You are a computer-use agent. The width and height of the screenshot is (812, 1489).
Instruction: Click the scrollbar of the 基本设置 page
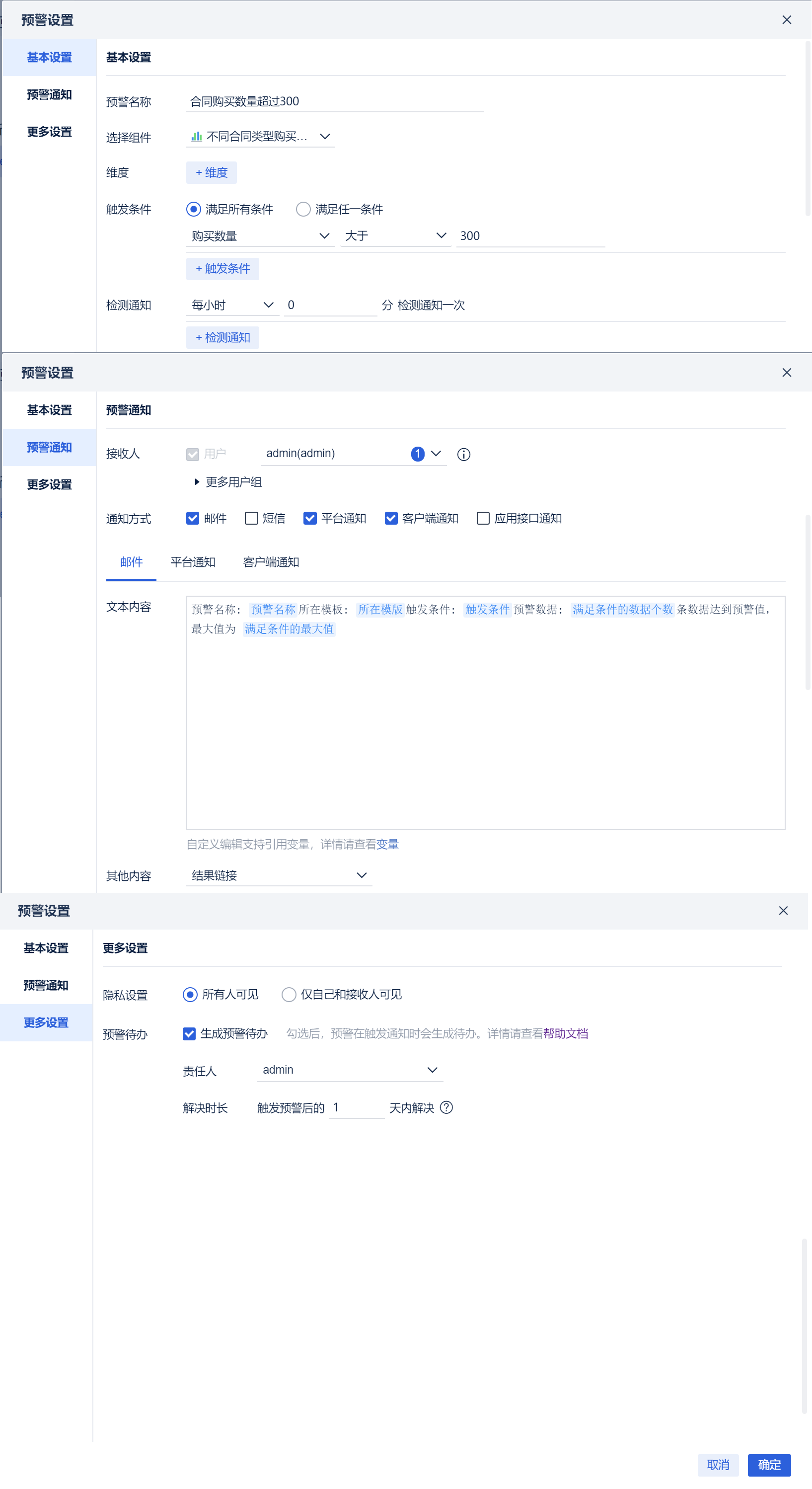click(808, 128)
